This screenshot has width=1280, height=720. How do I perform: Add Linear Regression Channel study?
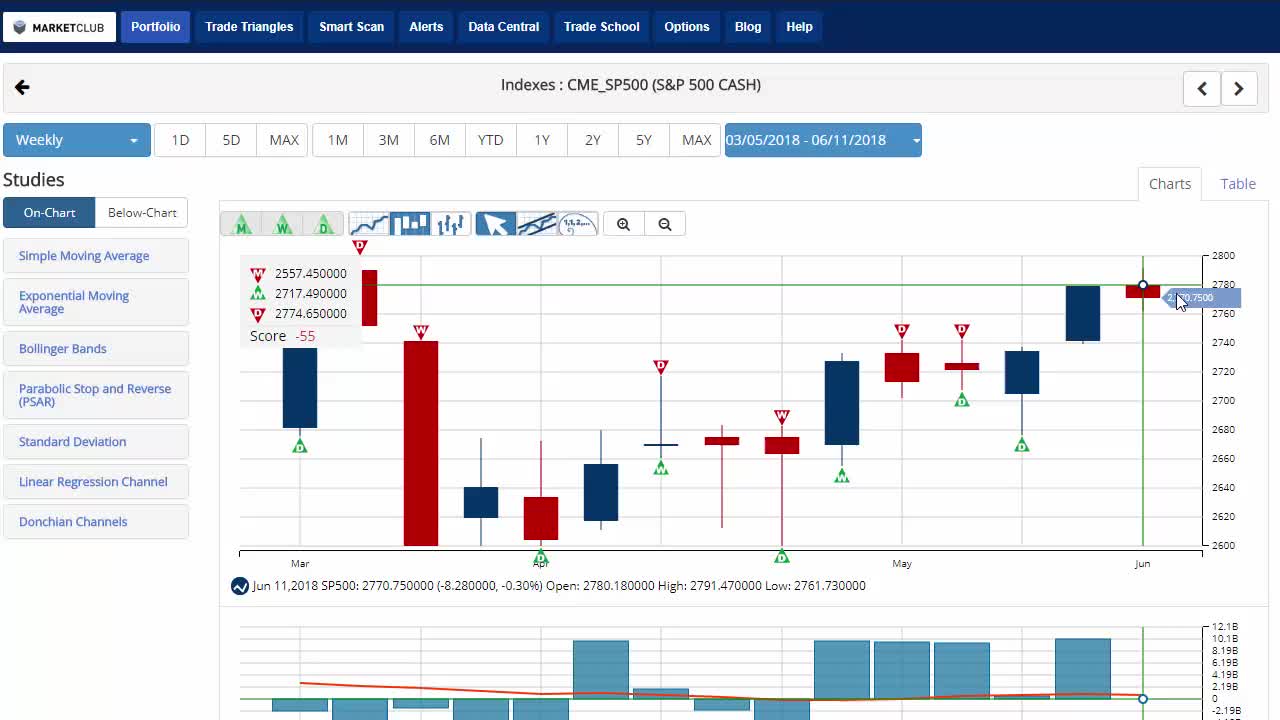pyautogui.click(x=96, y=482)
